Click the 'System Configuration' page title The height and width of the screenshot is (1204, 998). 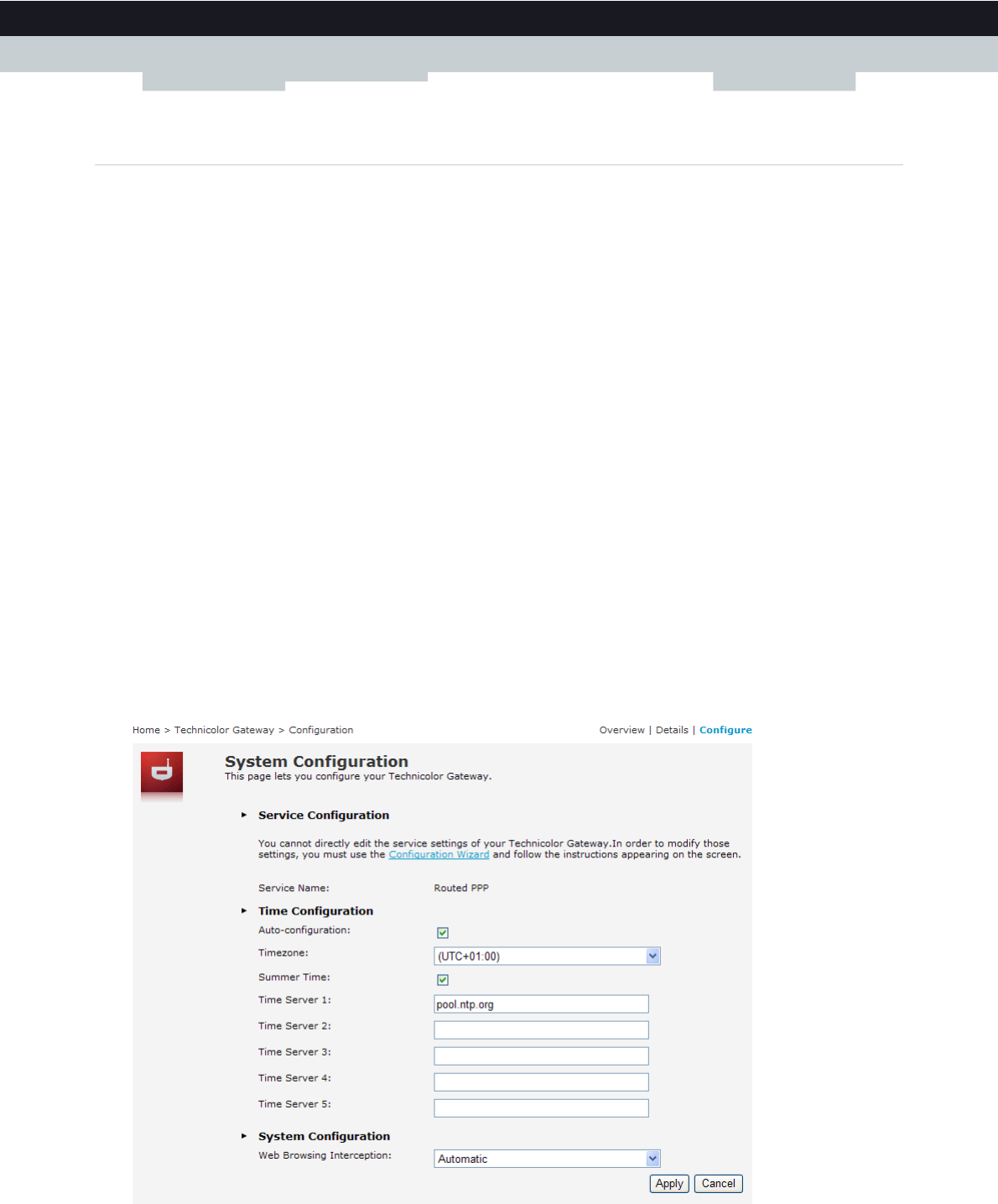[x=316, y=761]
